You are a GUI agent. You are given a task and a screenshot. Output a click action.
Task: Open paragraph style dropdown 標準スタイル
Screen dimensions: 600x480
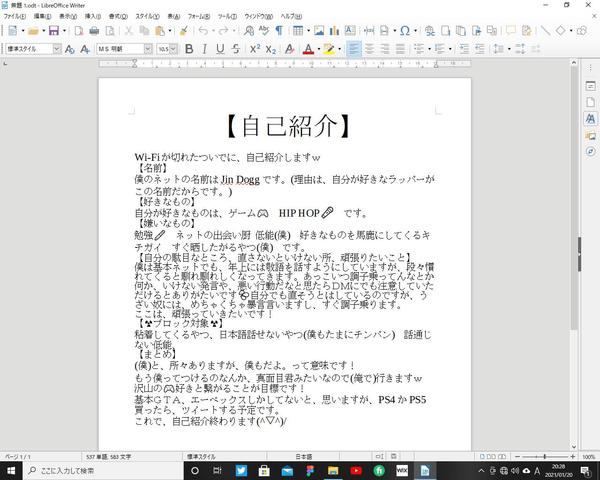[x=57, y=49]
